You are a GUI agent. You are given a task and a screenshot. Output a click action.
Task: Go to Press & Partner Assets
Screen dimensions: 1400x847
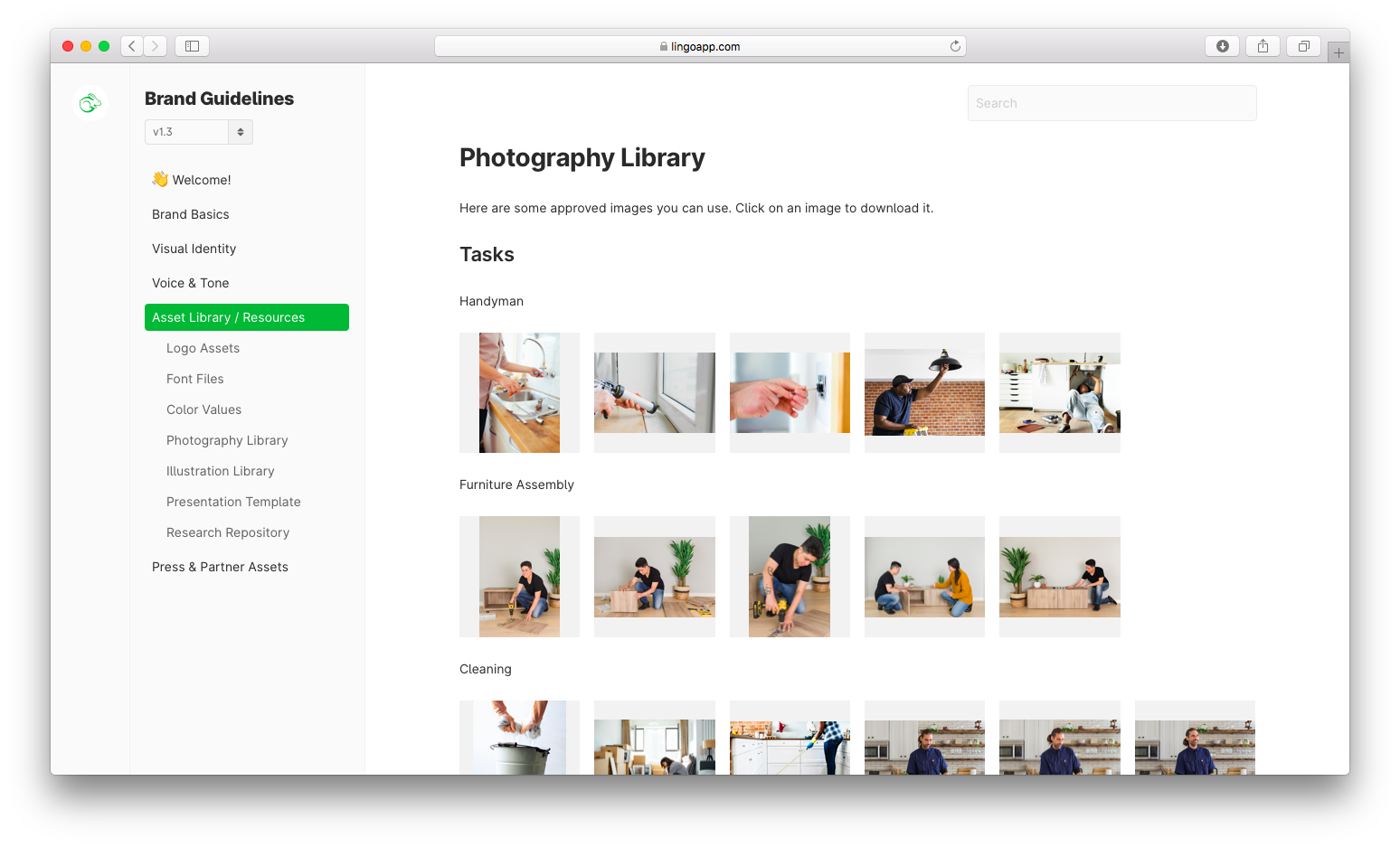coord(220,567)
